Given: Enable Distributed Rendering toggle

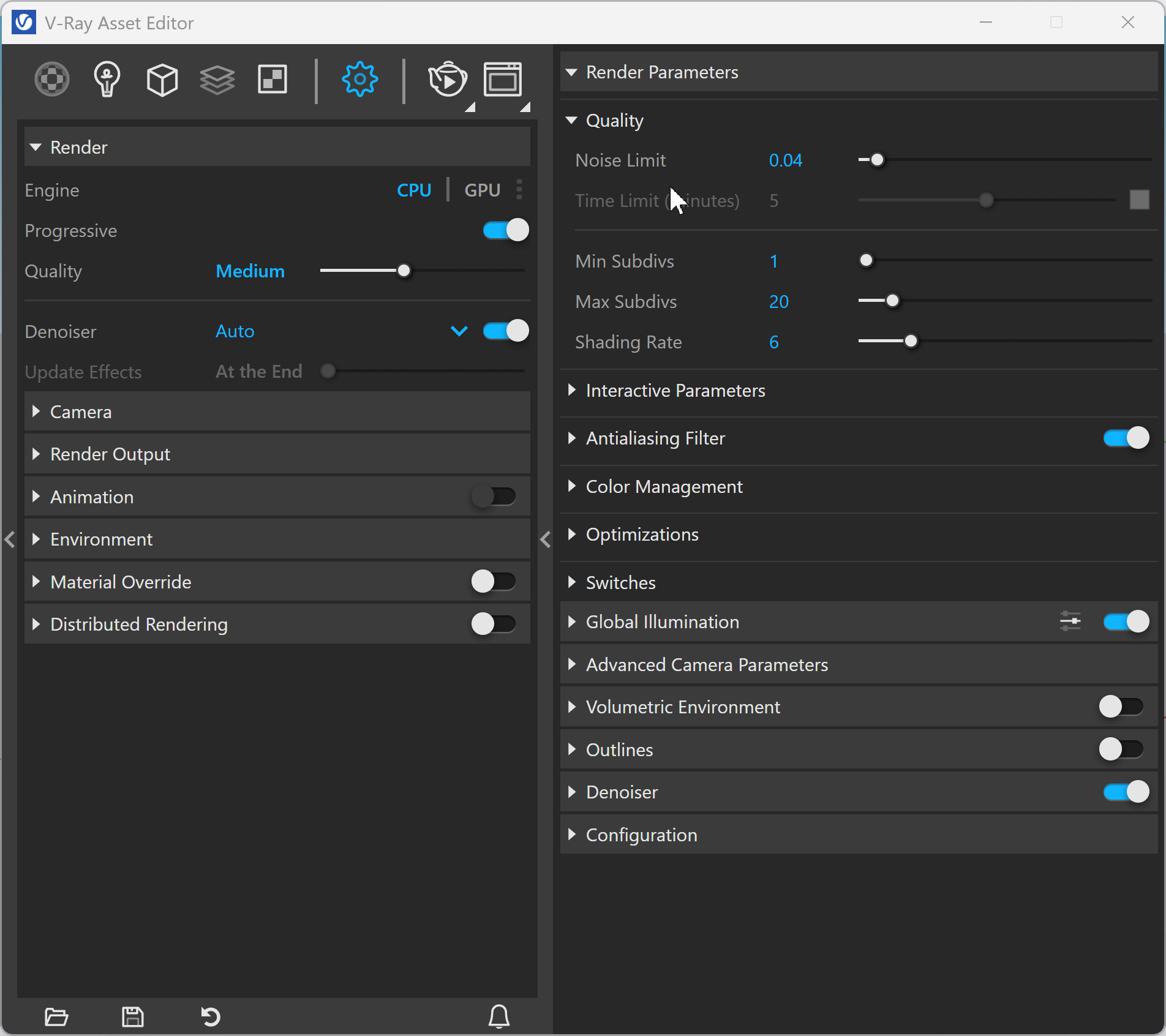Looking at the screenshot, I should (x=494, y=624).
